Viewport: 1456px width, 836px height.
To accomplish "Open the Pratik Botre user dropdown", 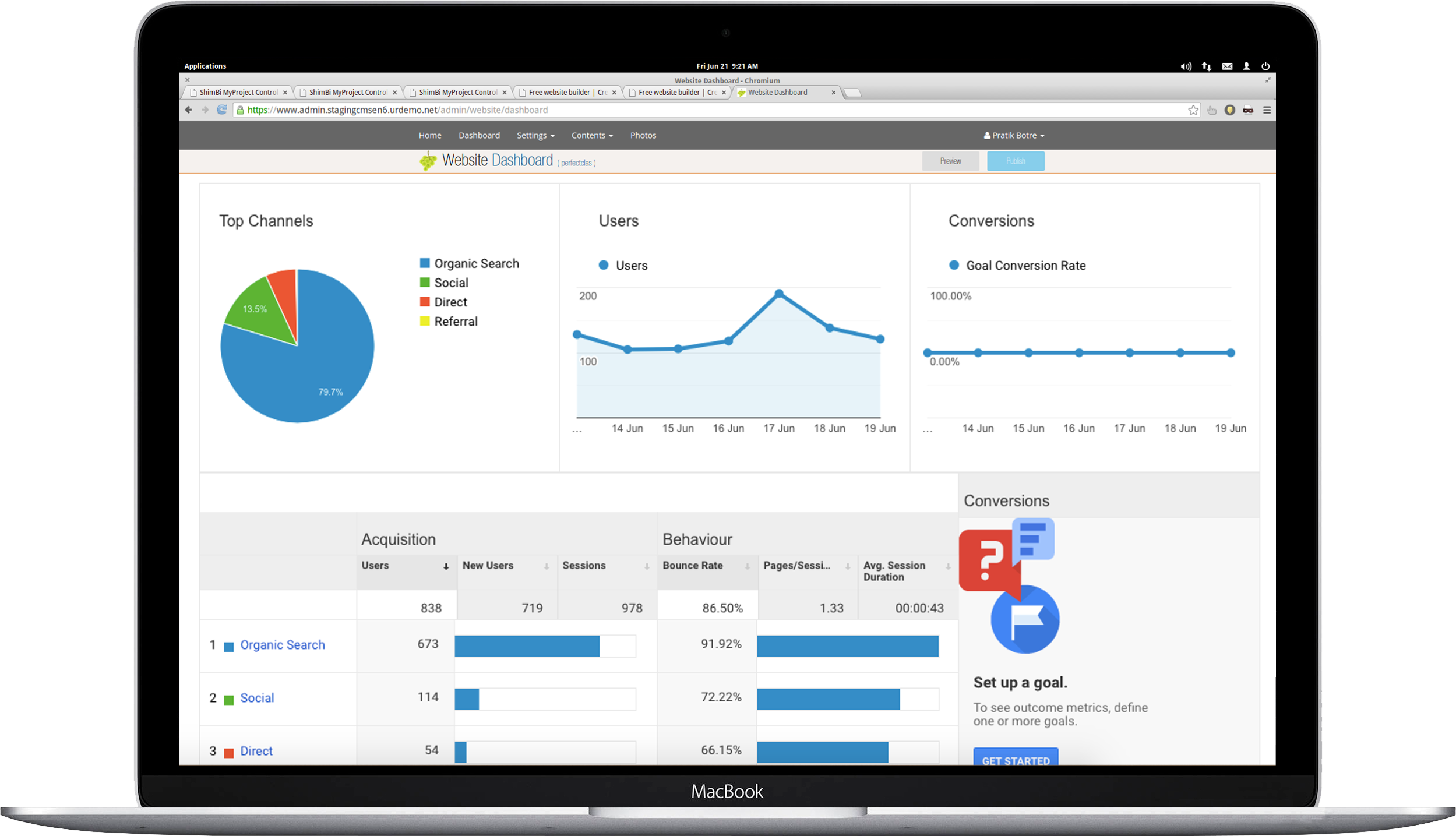I will point(1014,135).
